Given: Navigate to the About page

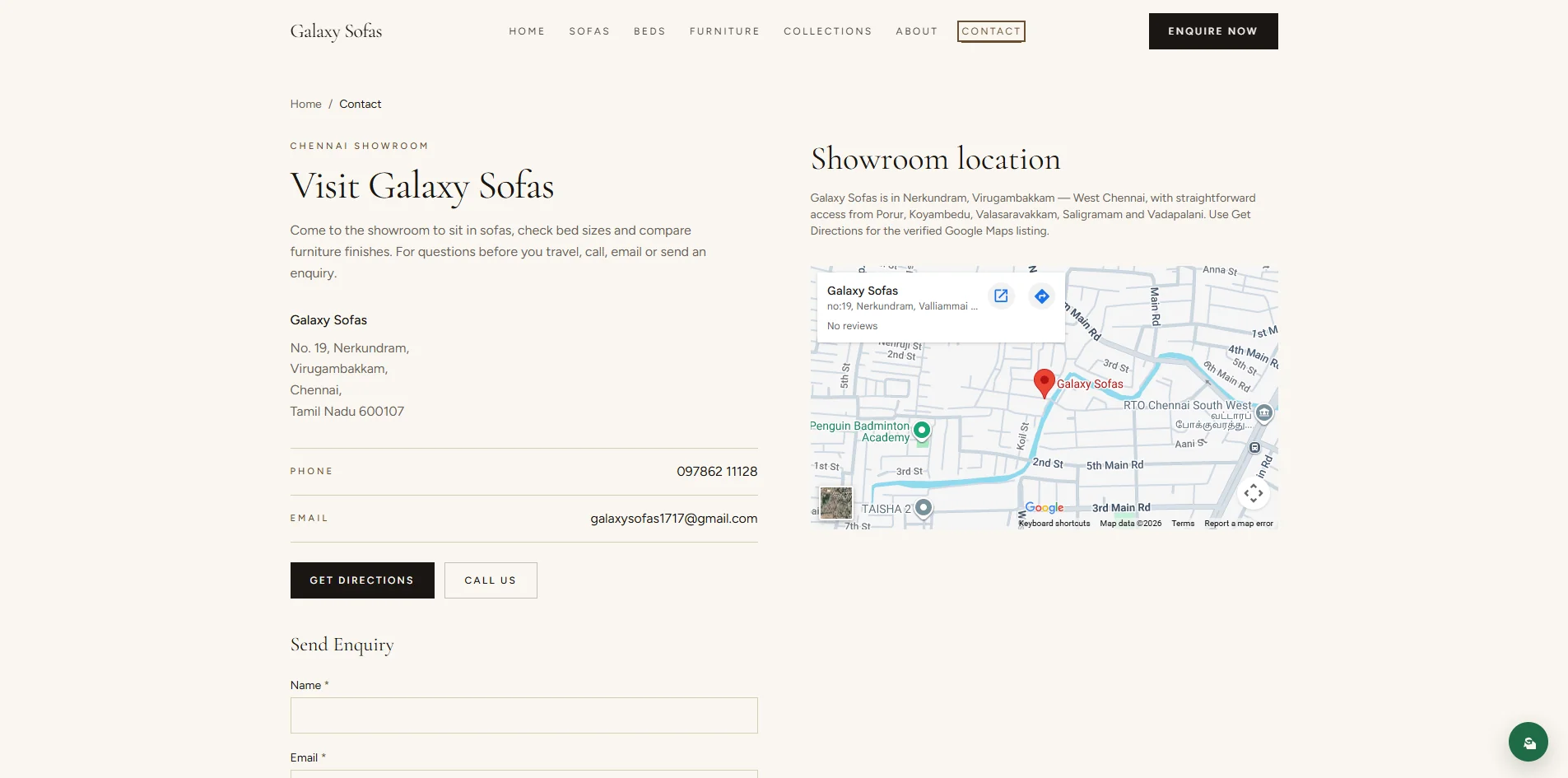Looking at the screenshot, I should pyautogui.click(x=916, y=31).
